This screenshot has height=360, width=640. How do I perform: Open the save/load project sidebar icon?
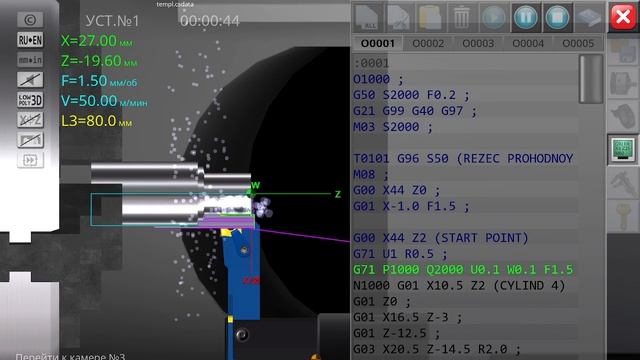(623, 51)
